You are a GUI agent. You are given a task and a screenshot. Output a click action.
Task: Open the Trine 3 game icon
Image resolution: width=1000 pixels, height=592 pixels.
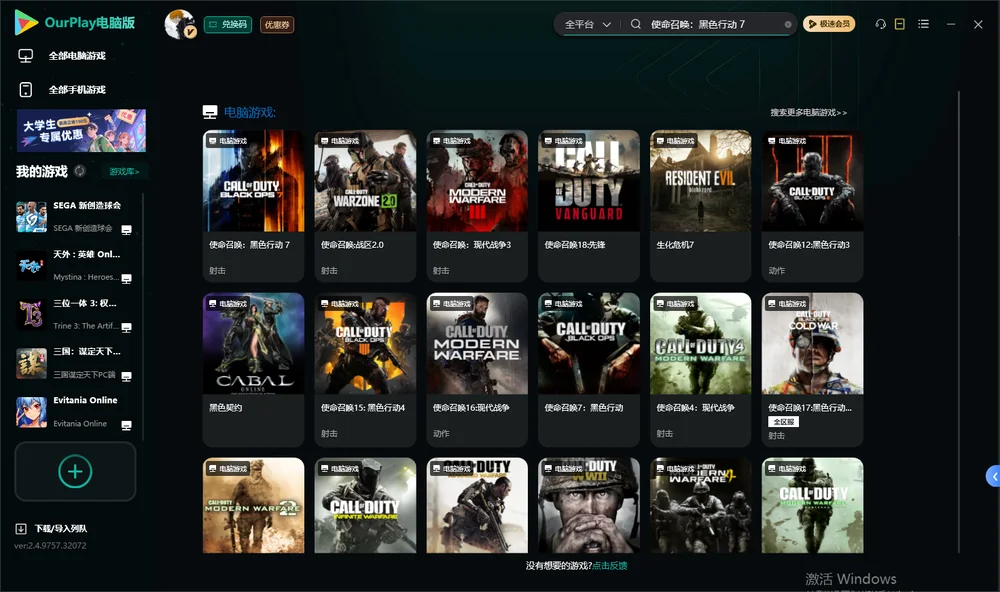pos(31,314)
